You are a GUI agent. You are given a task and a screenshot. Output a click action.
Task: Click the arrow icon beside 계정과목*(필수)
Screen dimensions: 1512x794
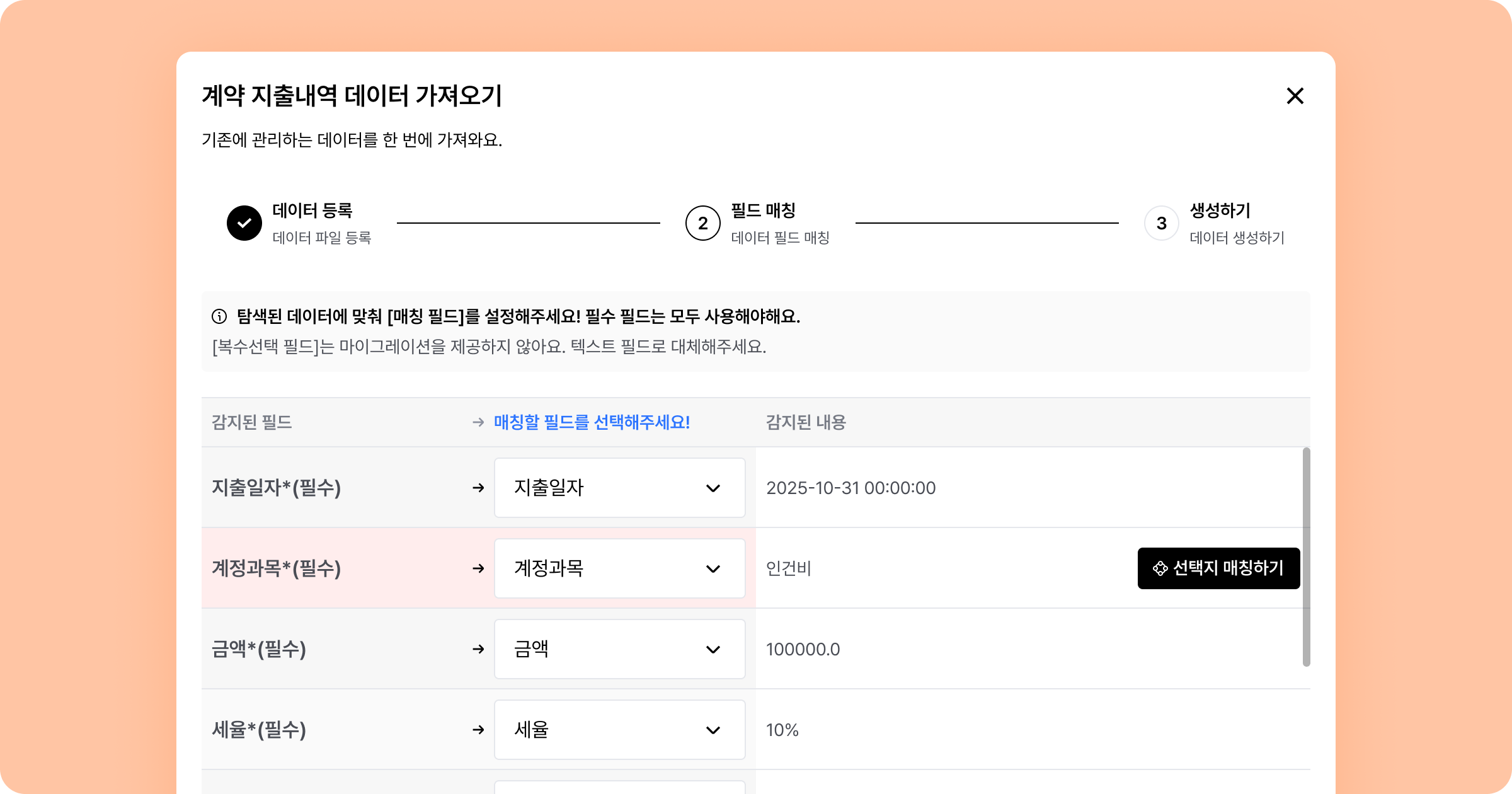click(x=478, y=568)
